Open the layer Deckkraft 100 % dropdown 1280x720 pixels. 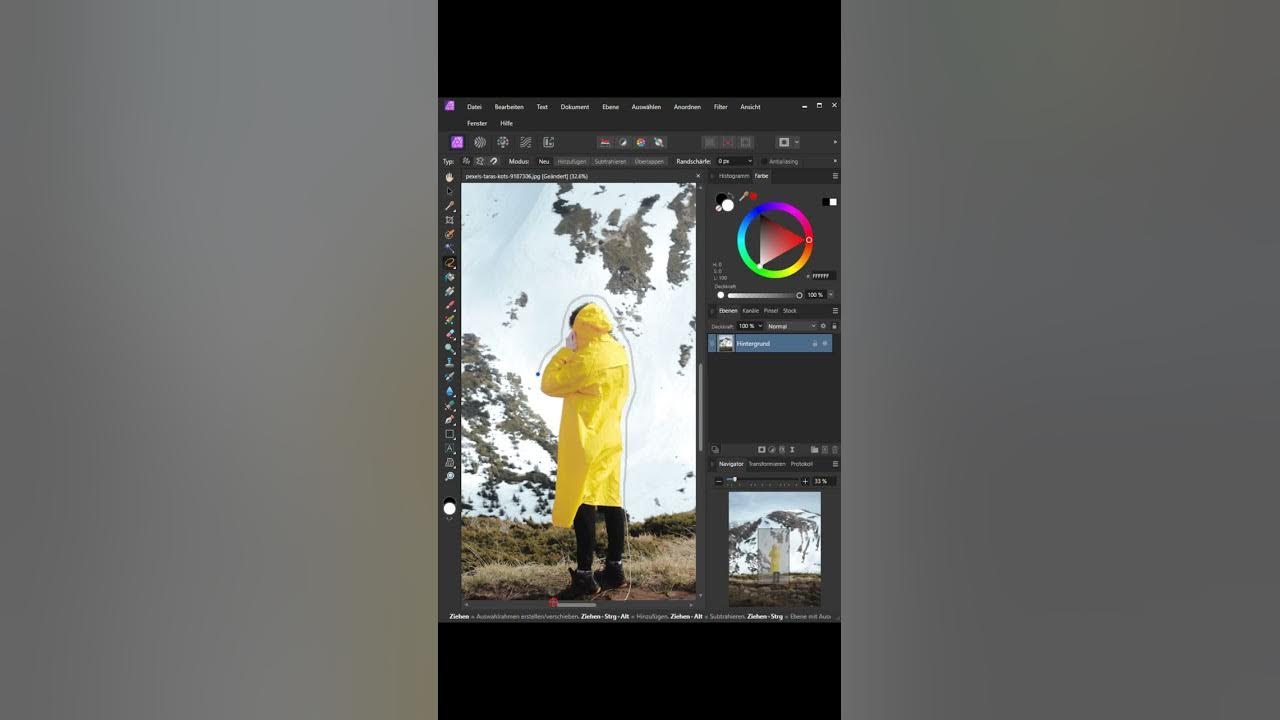[759, 326]
